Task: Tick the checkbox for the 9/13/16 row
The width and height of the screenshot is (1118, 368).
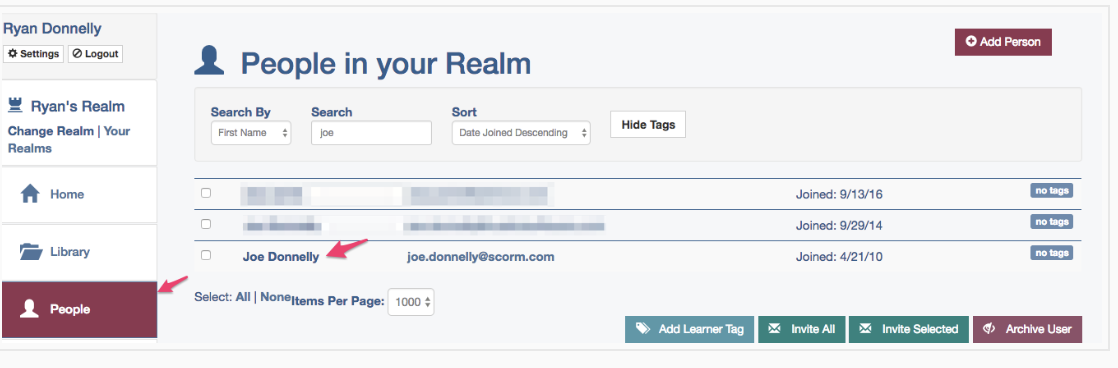Action: (x=206, y=193)
